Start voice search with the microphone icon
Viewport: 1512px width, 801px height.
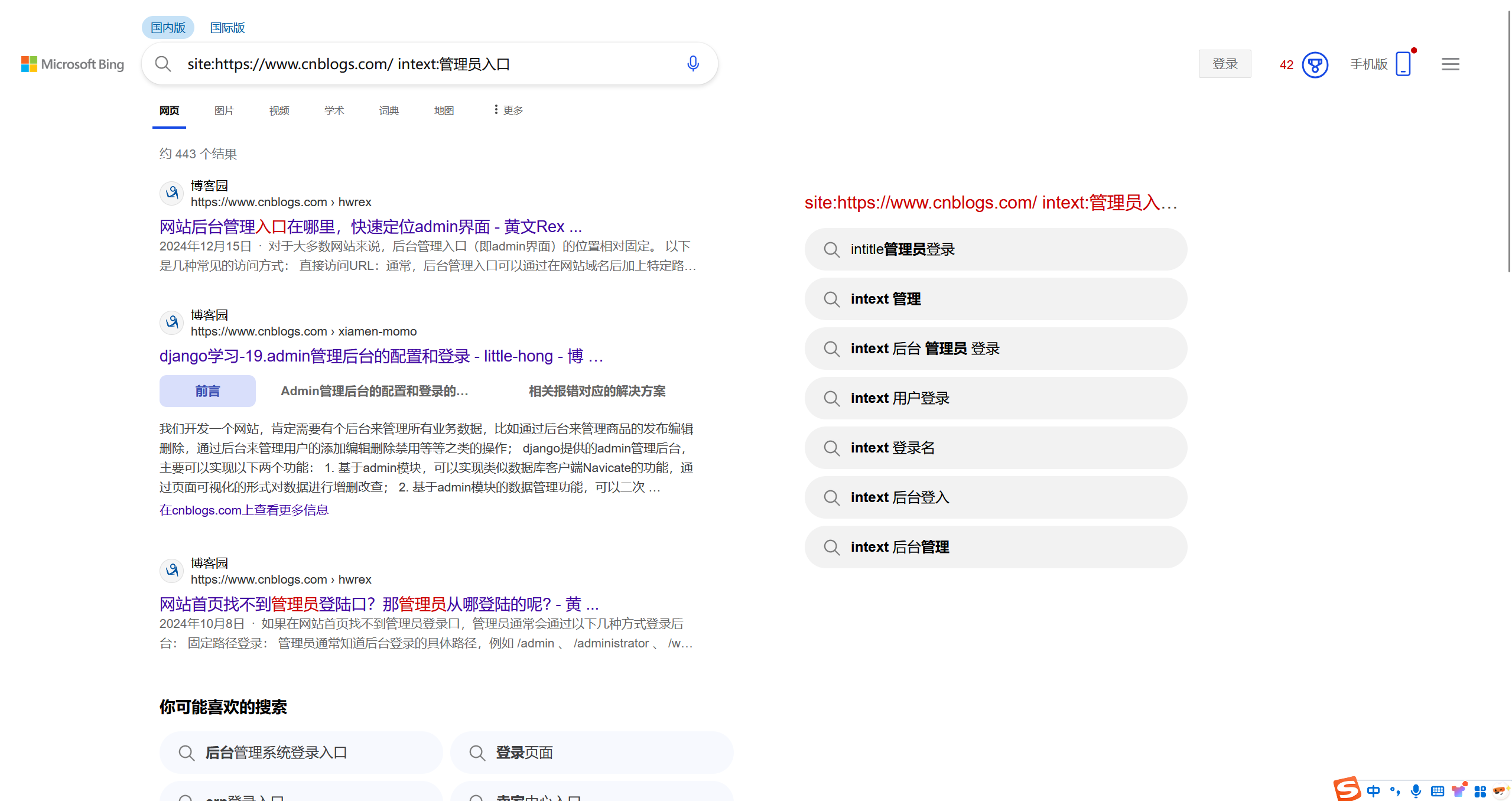coord(692,63)
